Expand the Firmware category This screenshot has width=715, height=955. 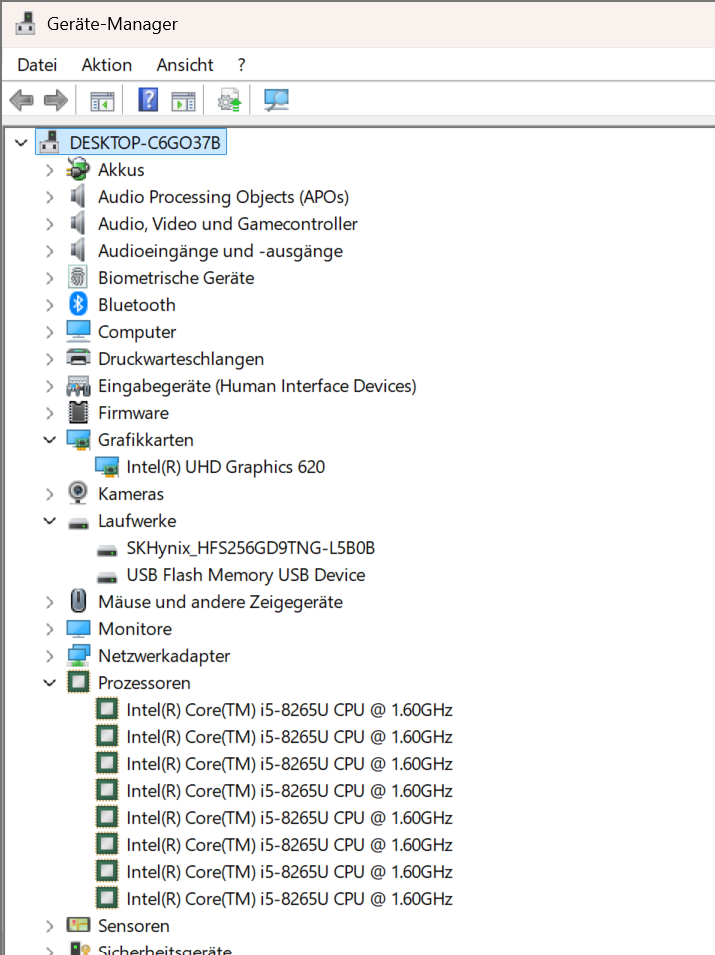(50, 413)
